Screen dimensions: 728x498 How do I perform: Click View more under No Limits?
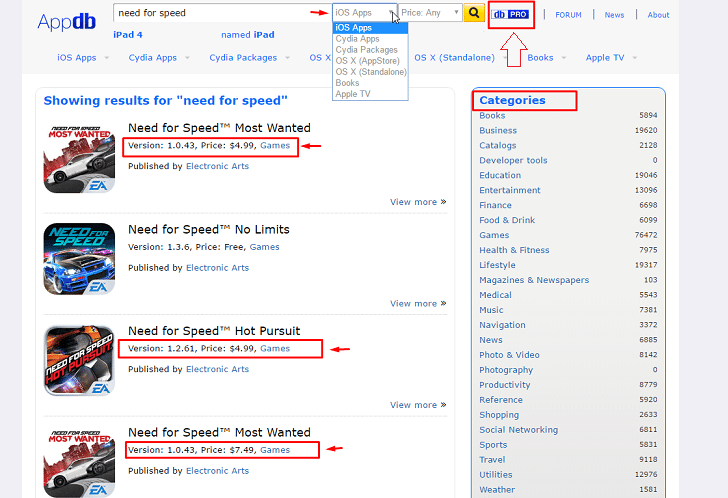(418, 304)
